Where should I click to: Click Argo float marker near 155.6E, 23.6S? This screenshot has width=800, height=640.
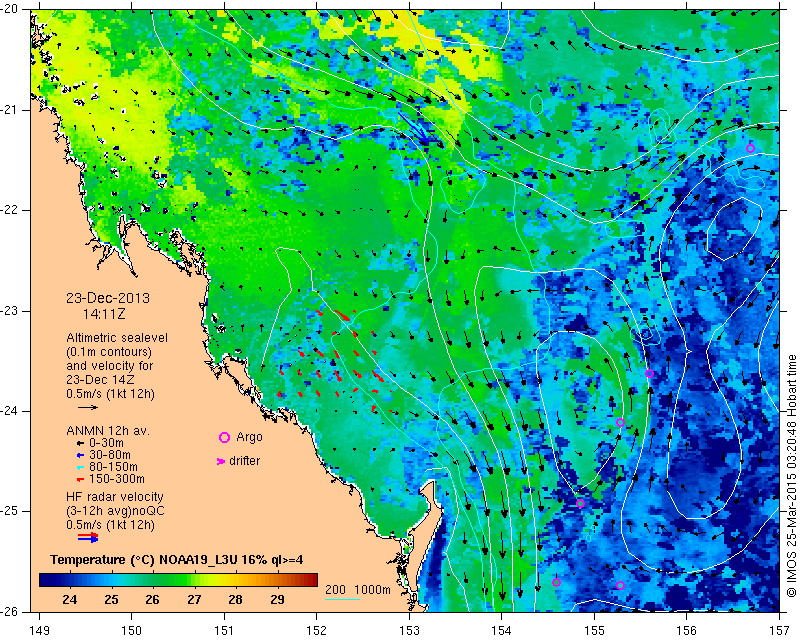(x=649, y=374)
